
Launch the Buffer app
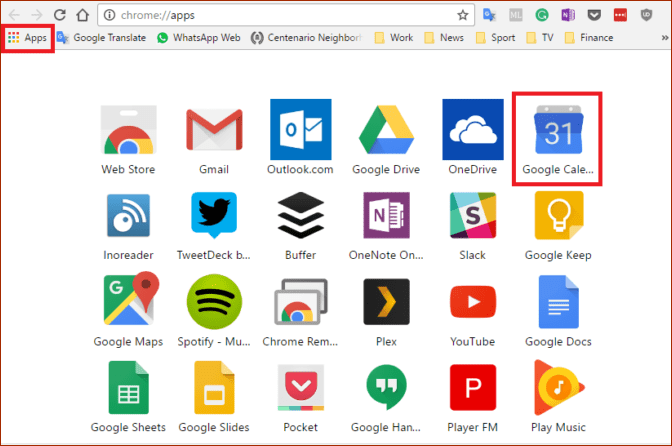(x=300, y=225)
